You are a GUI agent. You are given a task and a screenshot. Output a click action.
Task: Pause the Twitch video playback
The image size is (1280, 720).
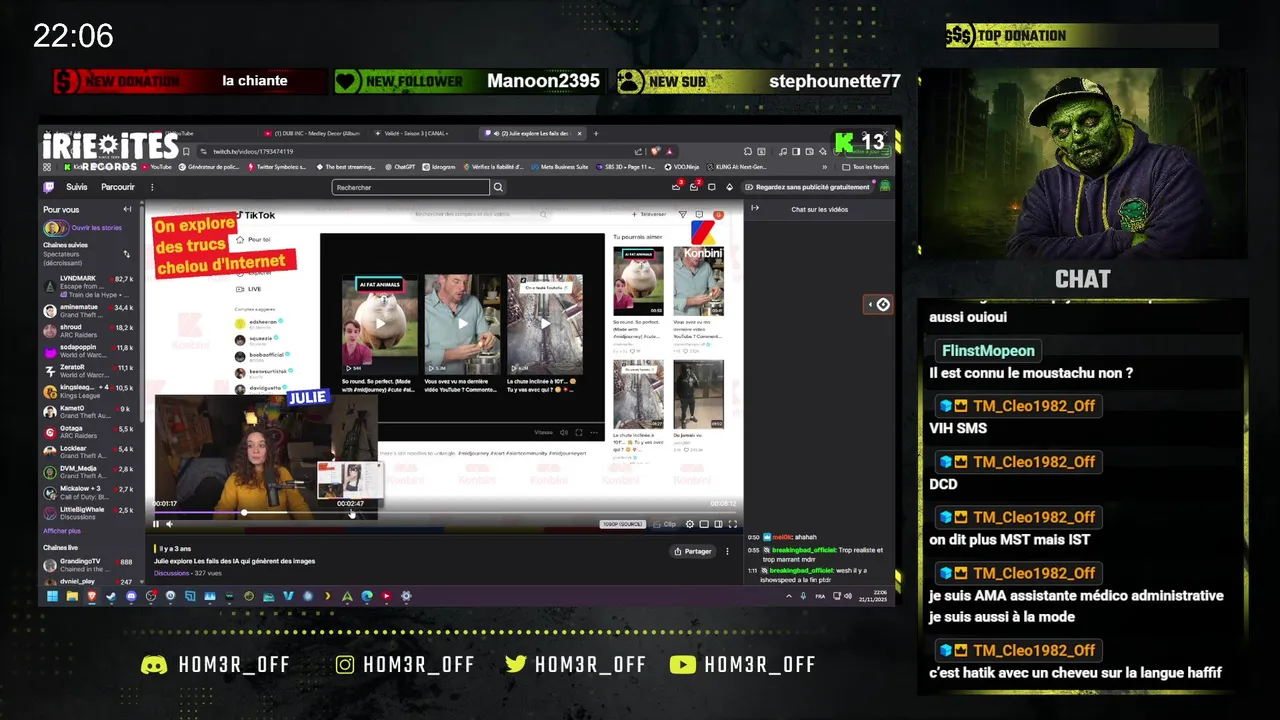coord(156,524)
